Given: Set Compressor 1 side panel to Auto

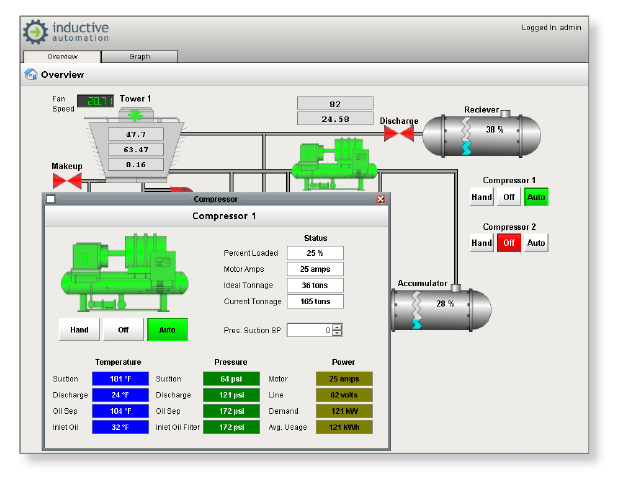Looking at the screenshot, I should [536, 197].
